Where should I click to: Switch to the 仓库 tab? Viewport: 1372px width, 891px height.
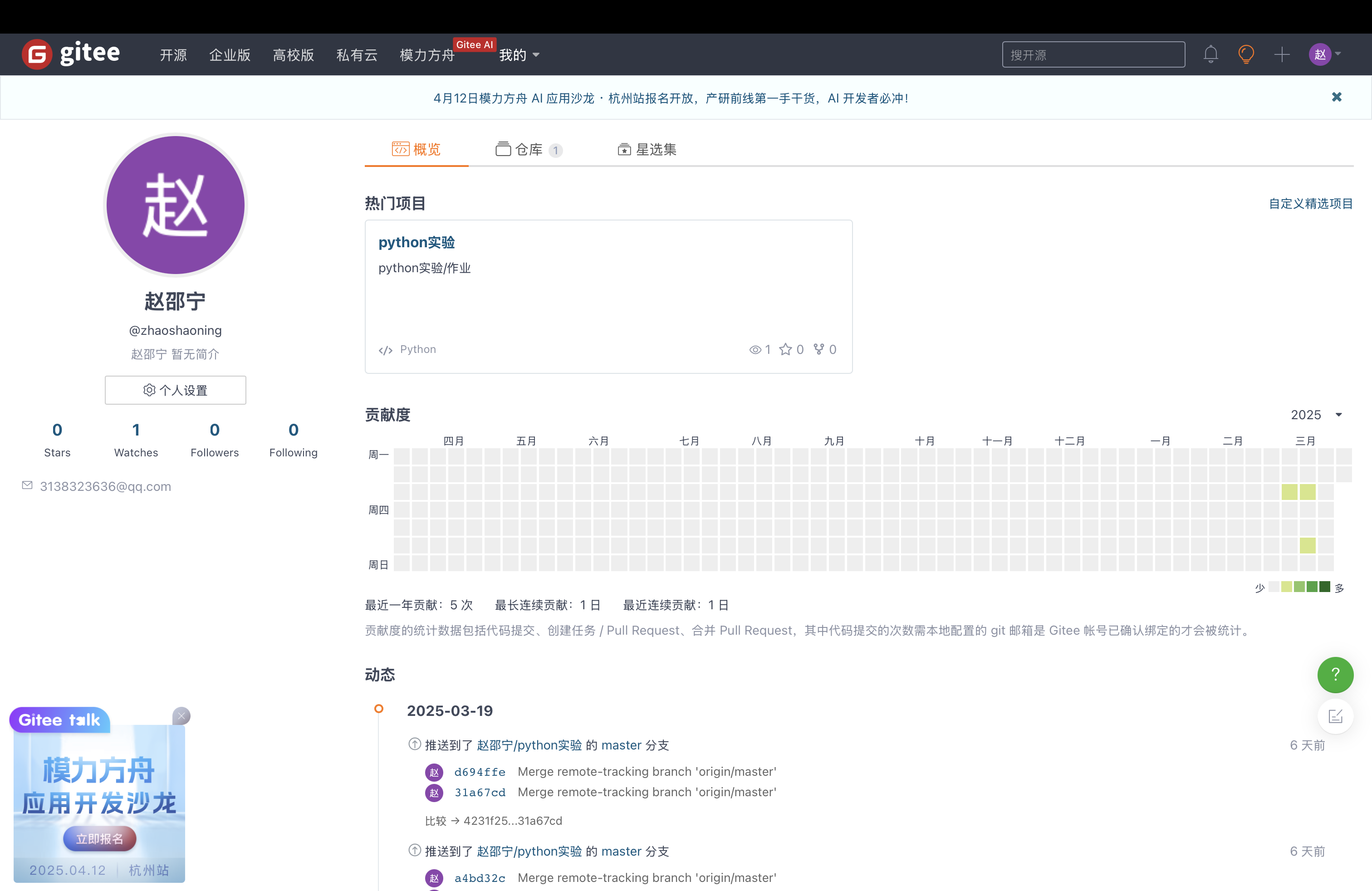[x=528, y=150]
